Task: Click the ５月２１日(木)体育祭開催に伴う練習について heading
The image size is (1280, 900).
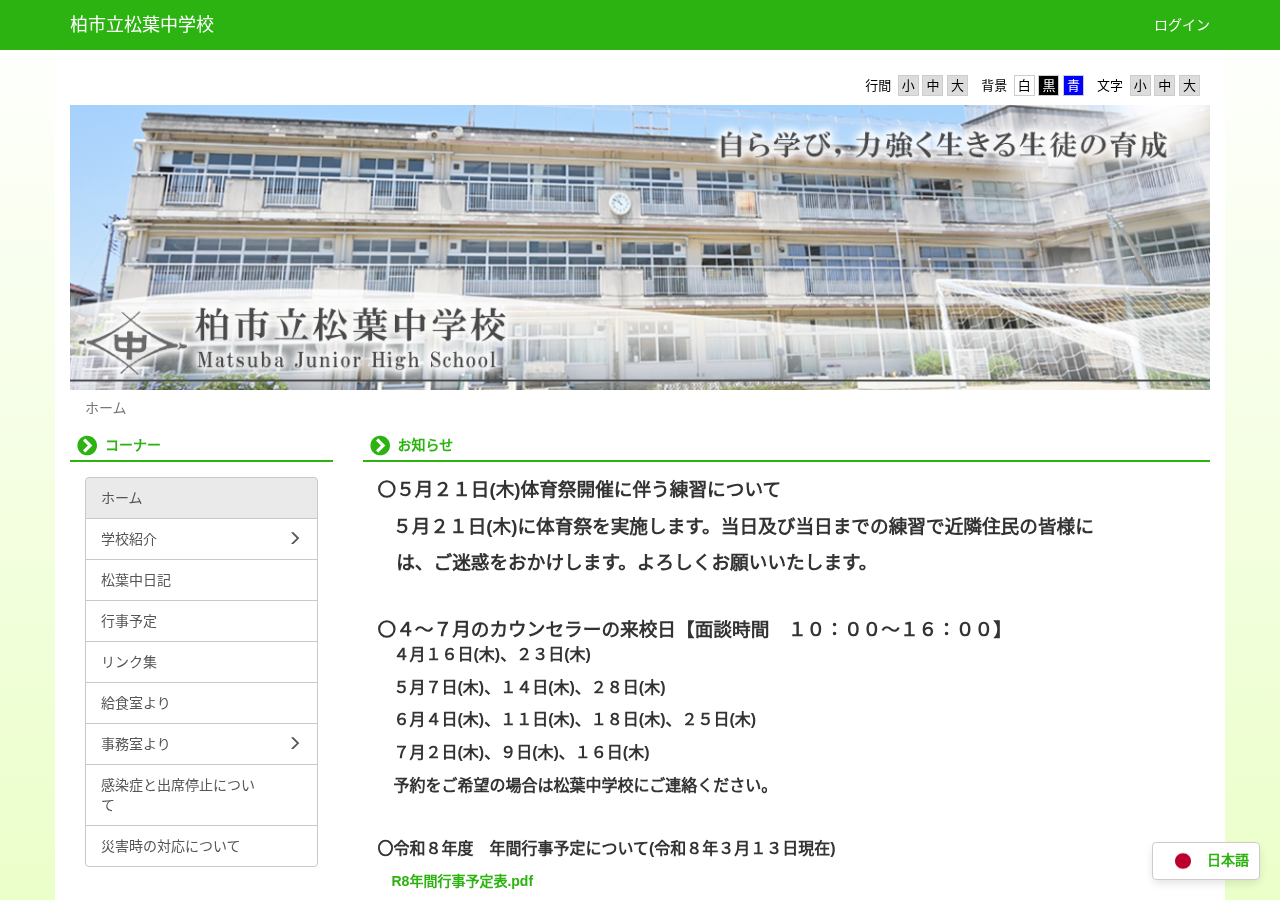Action: (579, 490)
